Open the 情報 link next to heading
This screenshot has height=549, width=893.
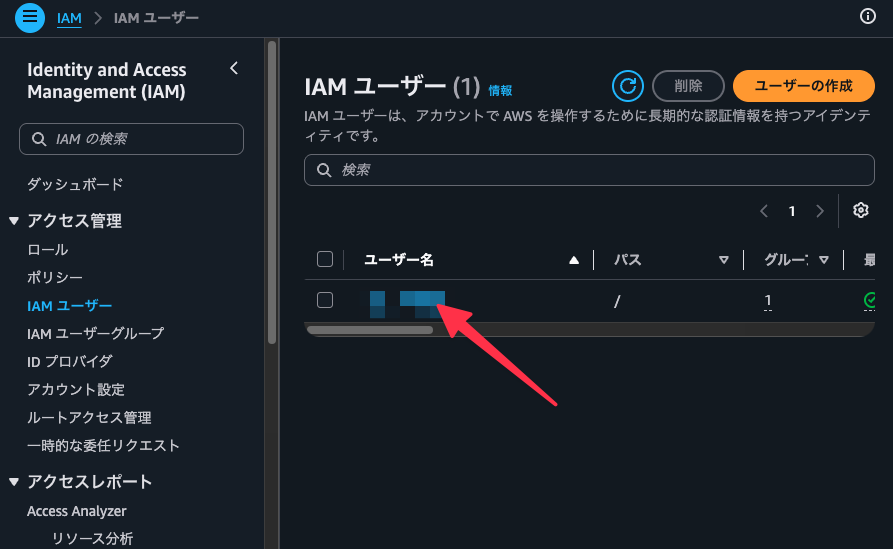pyautogui.click(x=500, y=91)
